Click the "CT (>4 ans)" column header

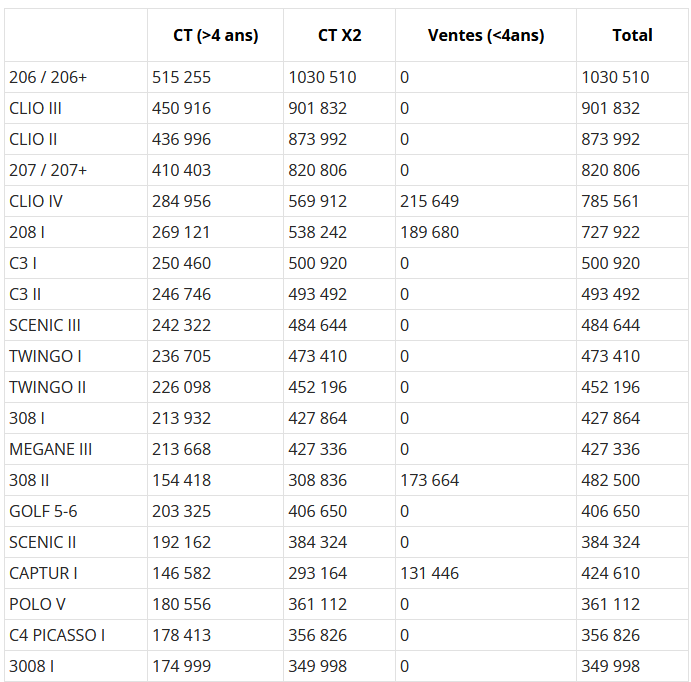click(215, 35)
